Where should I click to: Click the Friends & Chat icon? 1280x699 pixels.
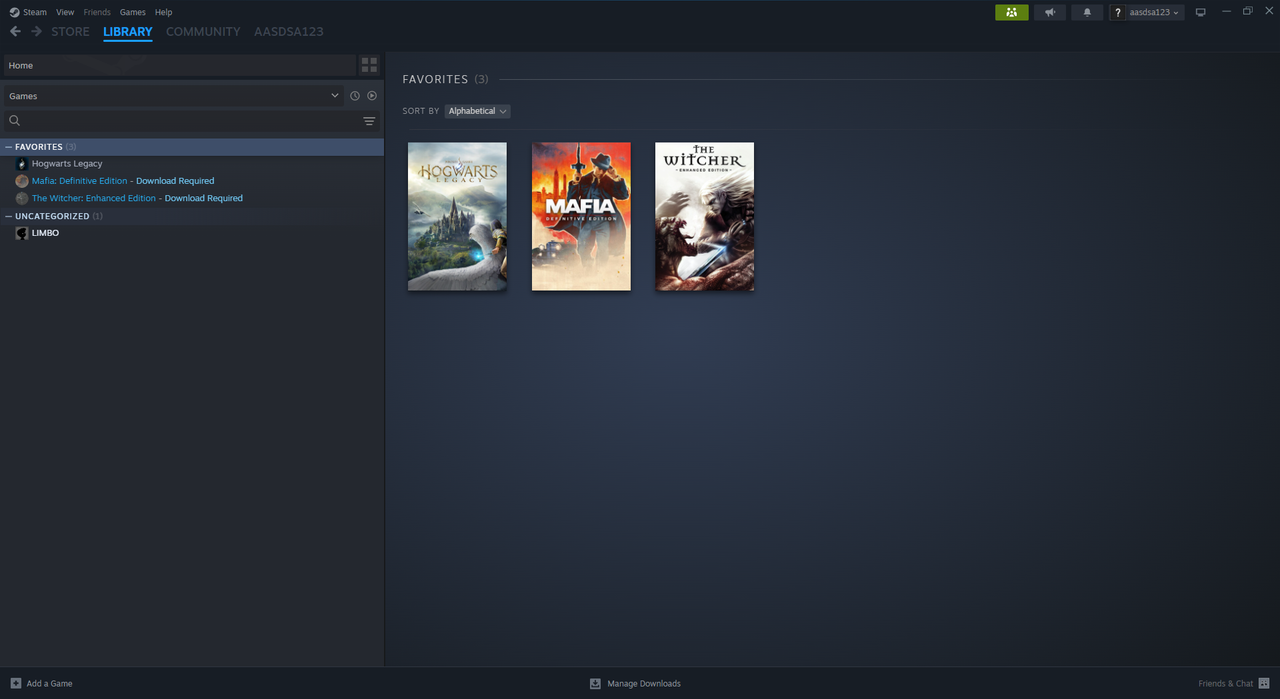click(1264, 683)
